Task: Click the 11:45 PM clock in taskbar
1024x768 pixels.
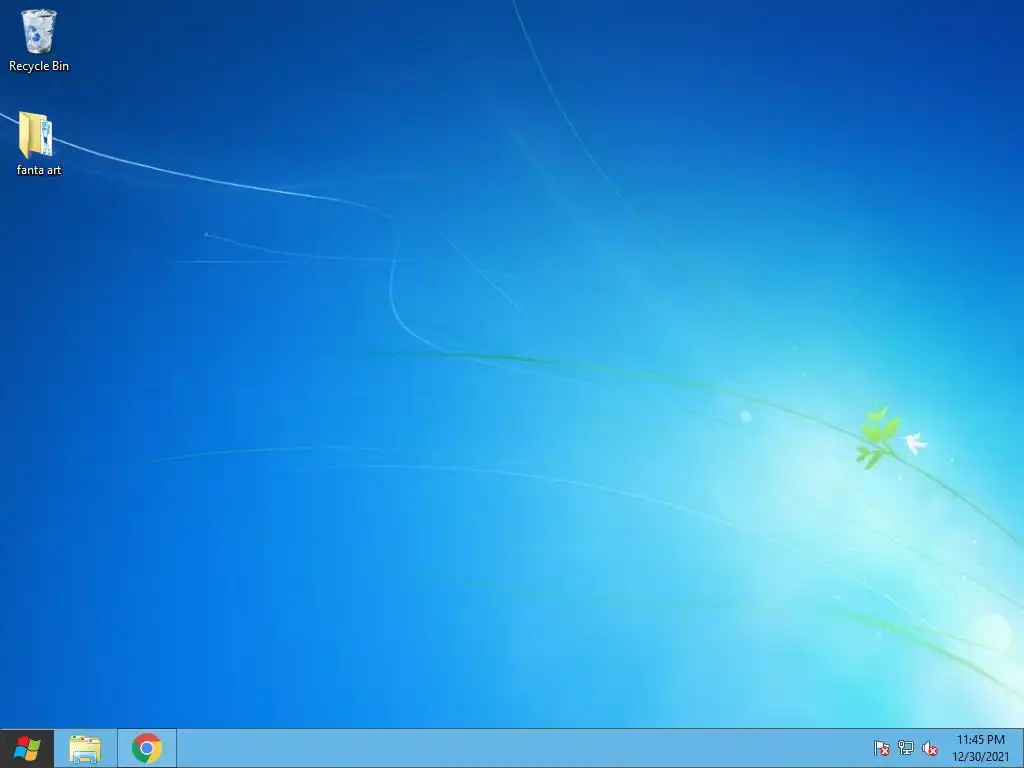Action: (x=980, y=740)
